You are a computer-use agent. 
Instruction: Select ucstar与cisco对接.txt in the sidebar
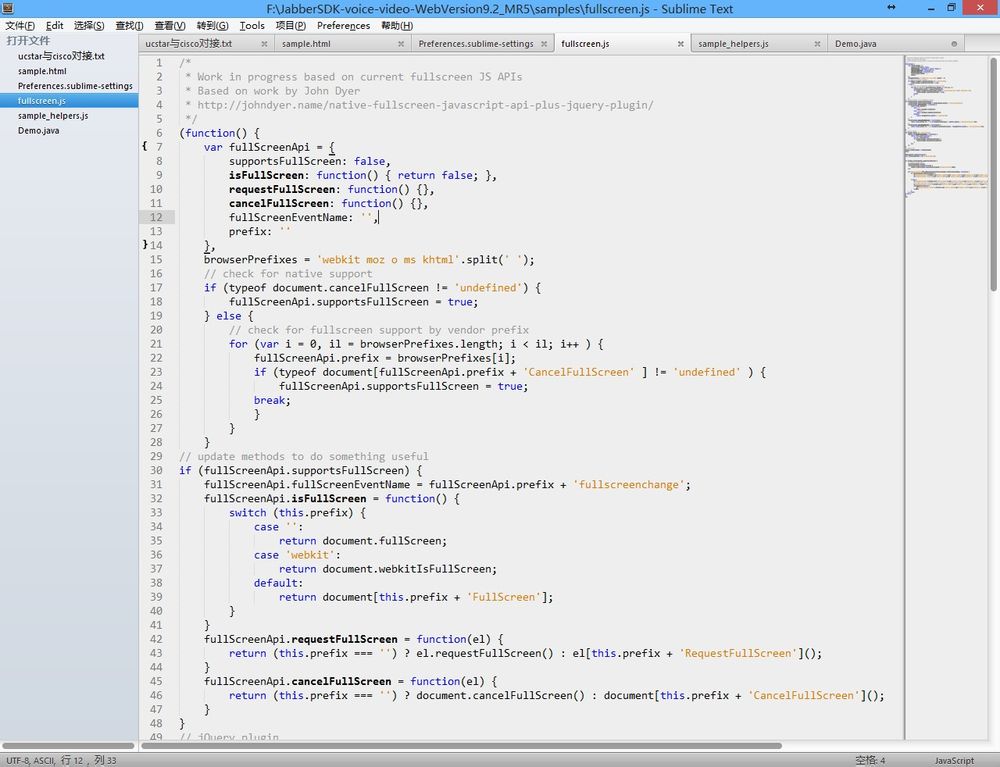(x=69, y=56)
